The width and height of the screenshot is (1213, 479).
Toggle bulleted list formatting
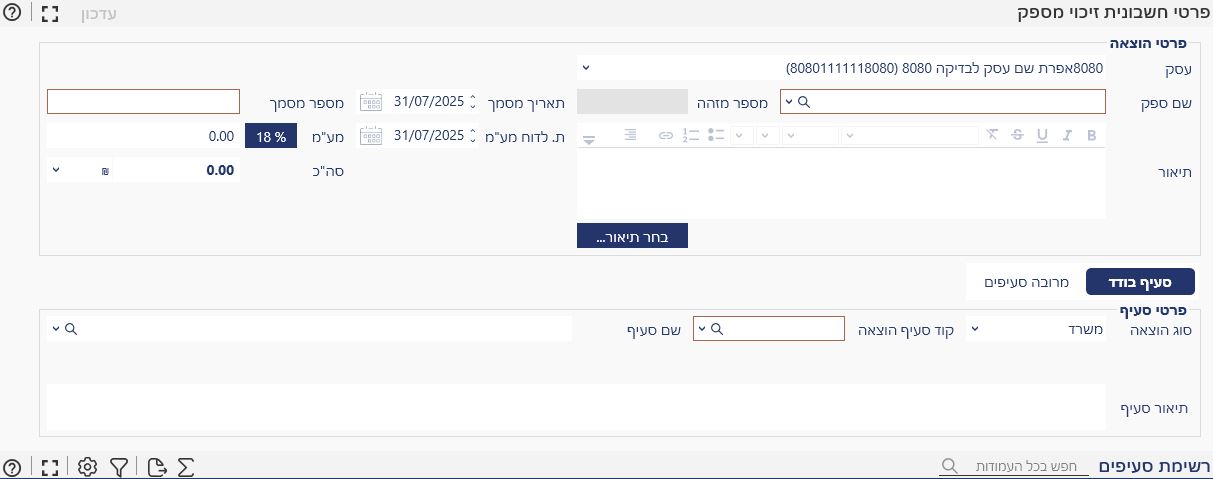(x=715, y=136)
